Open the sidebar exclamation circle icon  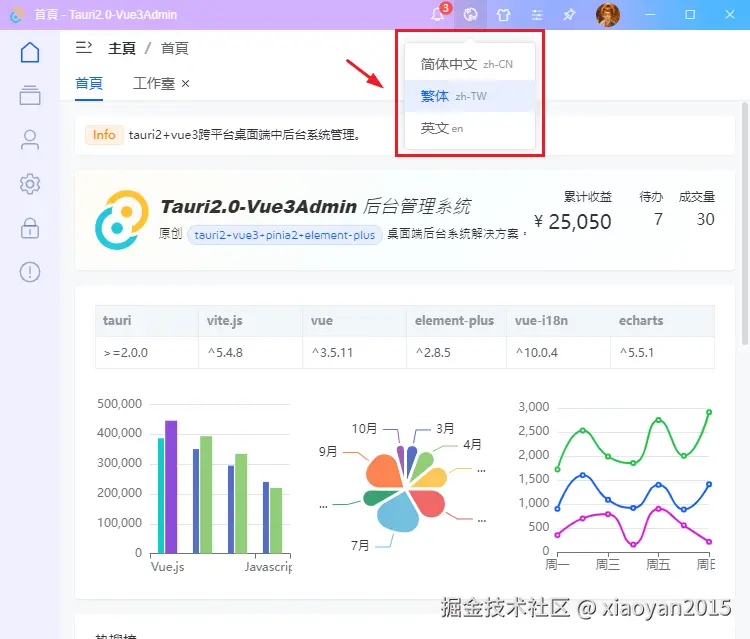tap(30, 272)
